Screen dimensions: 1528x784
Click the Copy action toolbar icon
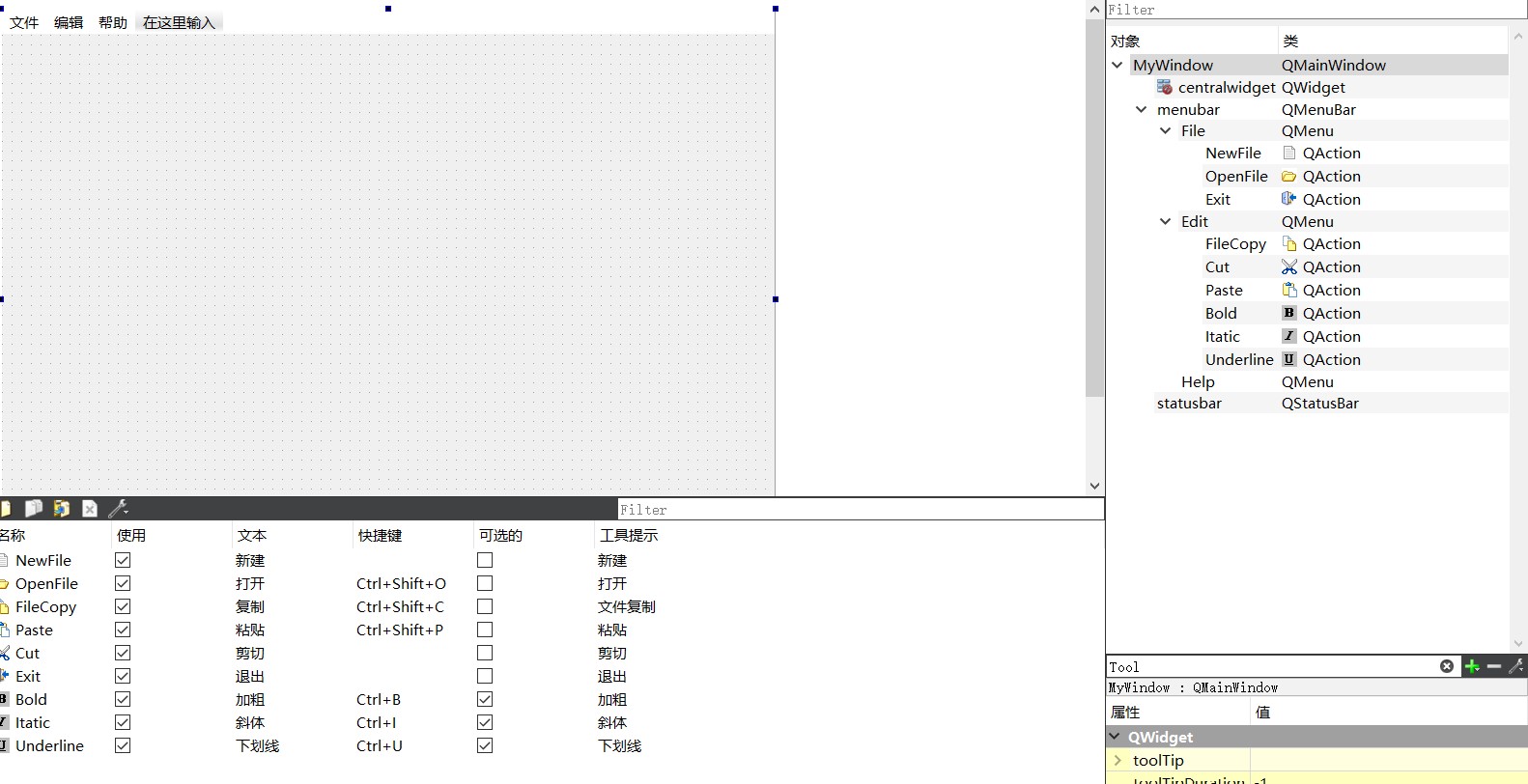[34, 508]
